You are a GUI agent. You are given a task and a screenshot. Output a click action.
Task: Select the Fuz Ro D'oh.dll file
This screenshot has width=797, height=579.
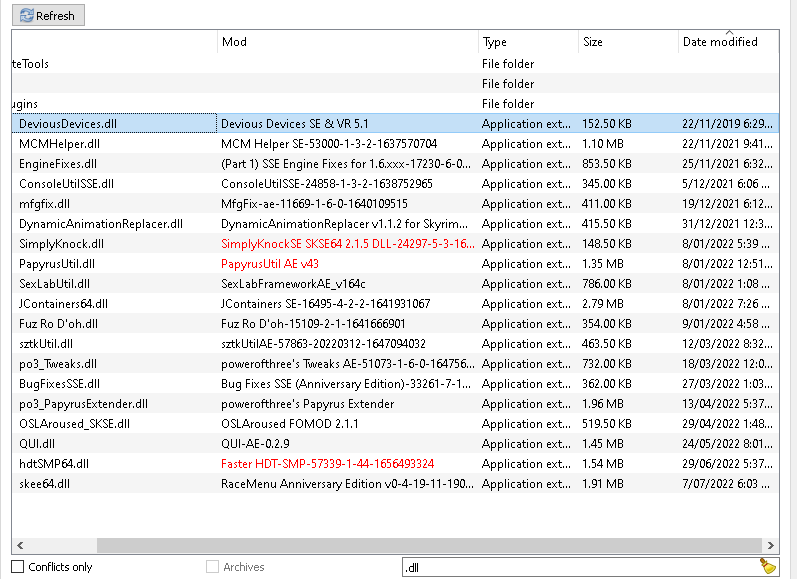(58, 324)
